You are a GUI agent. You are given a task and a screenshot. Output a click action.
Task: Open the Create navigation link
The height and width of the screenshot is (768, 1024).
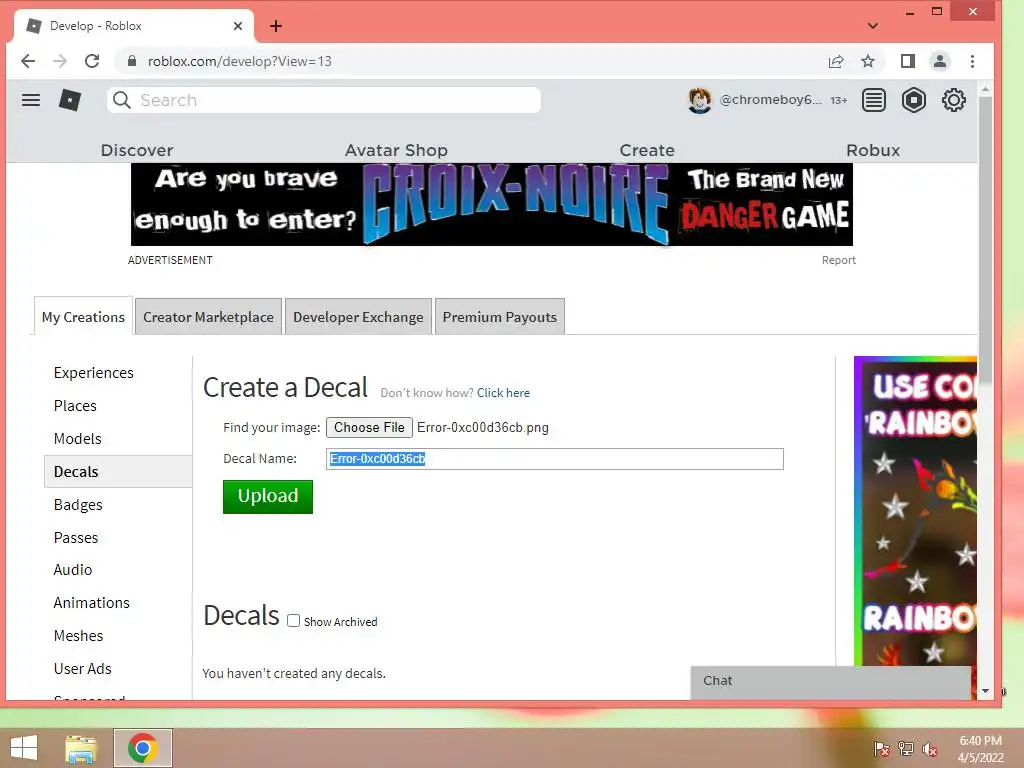point(647,150)
